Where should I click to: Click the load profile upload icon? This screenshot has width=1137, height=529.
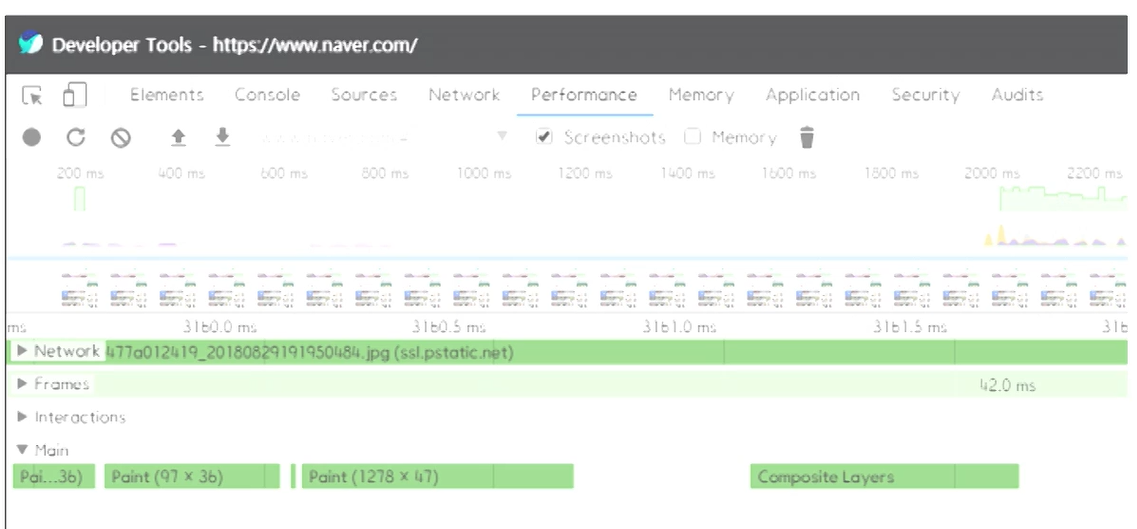(x=178, y=137)
